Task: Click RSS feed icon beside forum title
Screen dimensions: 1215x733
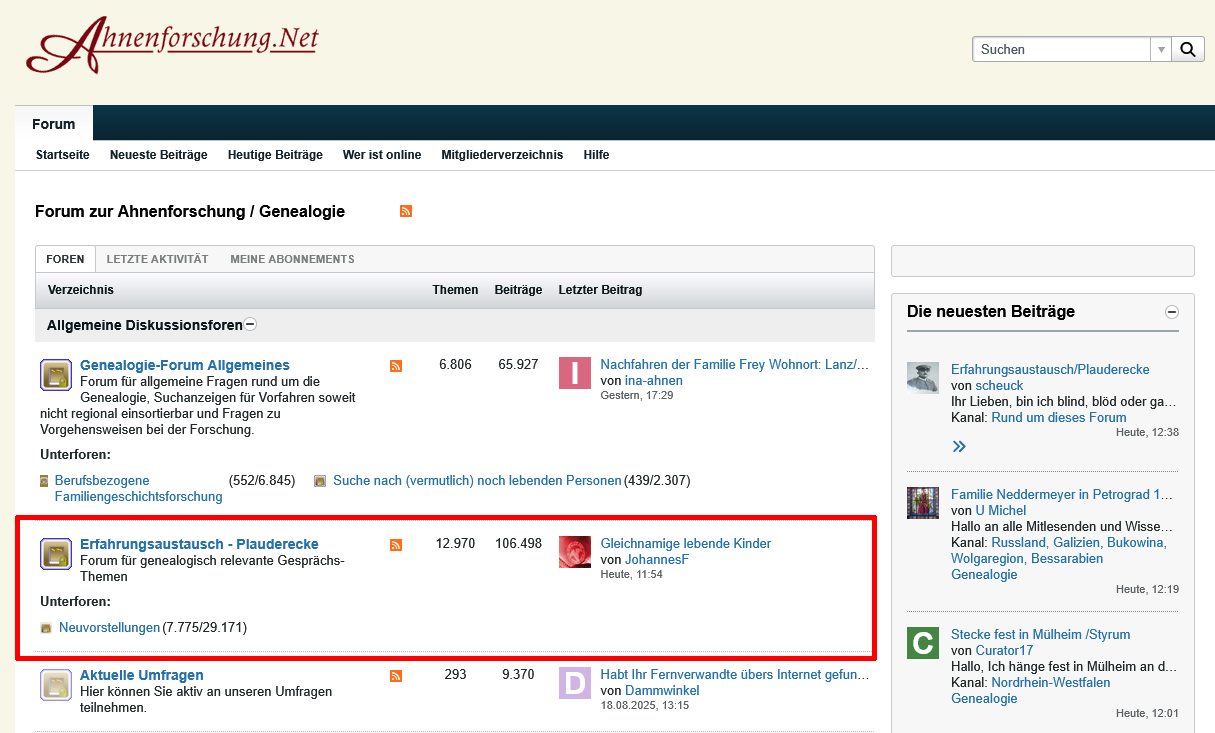Action: 406,211
